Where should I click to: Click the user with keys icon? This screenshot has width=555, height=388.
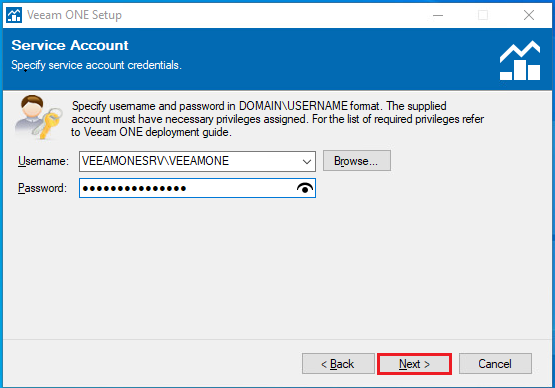click(x=38, y=117)
